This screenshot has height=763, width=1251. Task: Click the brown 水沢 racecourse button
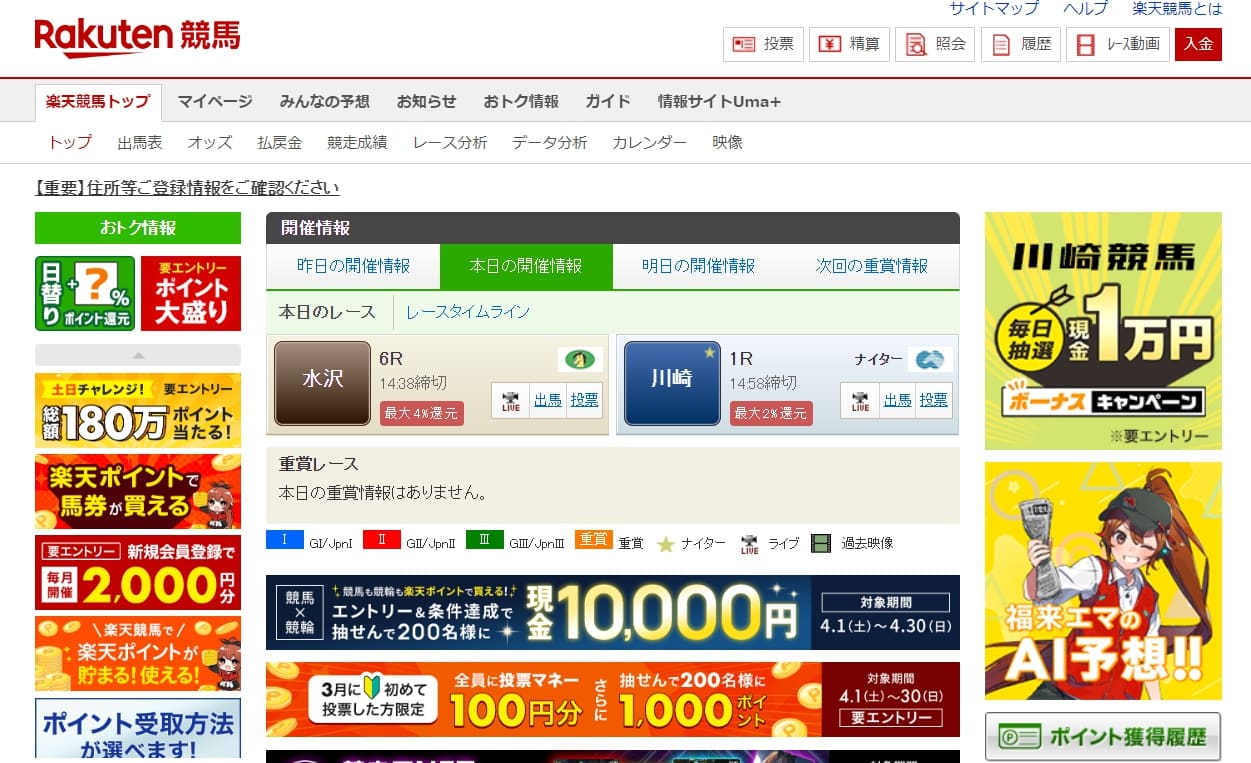click(323, 382)
